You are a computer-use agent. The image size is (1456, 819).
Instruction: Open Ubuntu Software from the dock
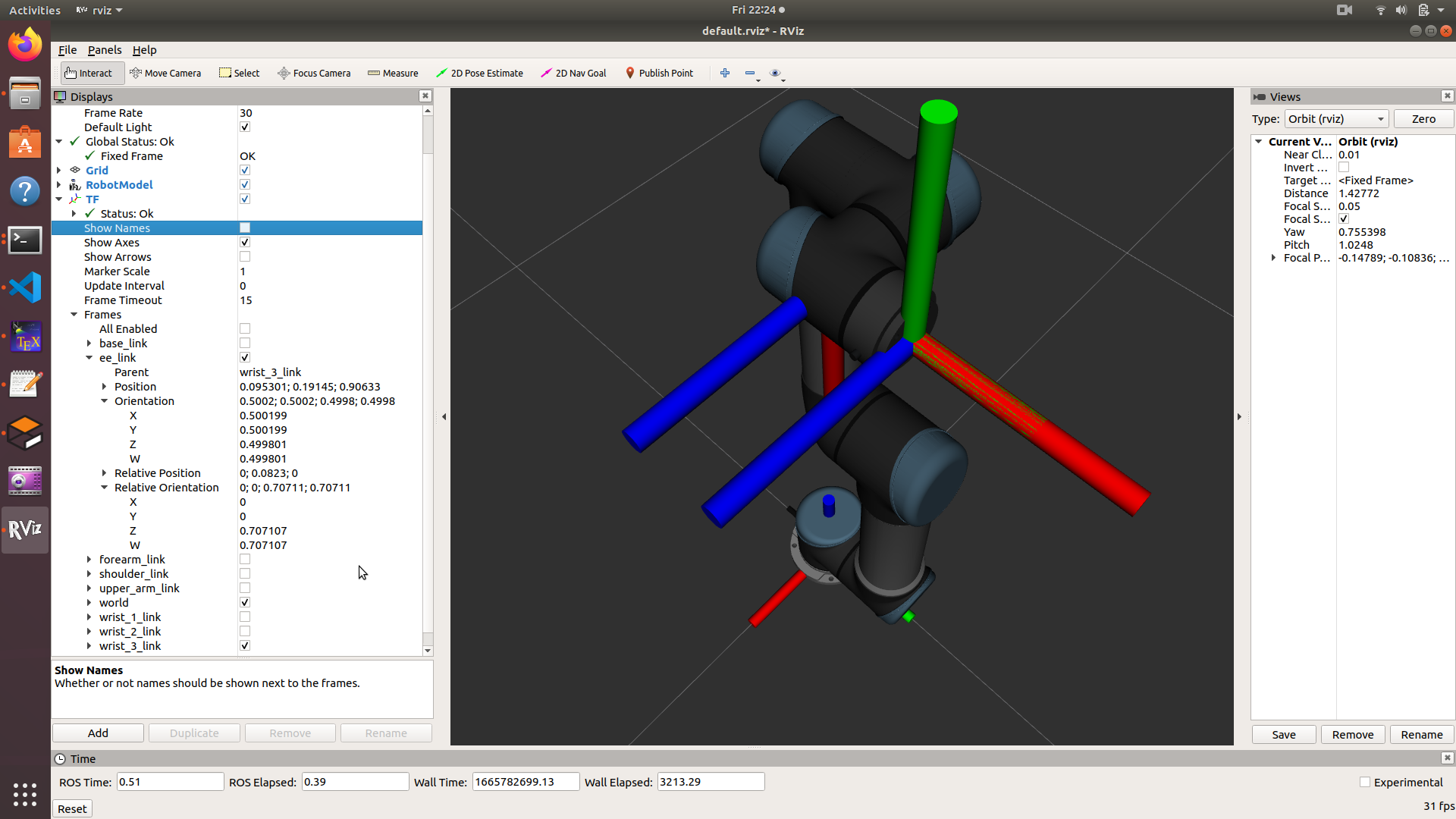25,143
